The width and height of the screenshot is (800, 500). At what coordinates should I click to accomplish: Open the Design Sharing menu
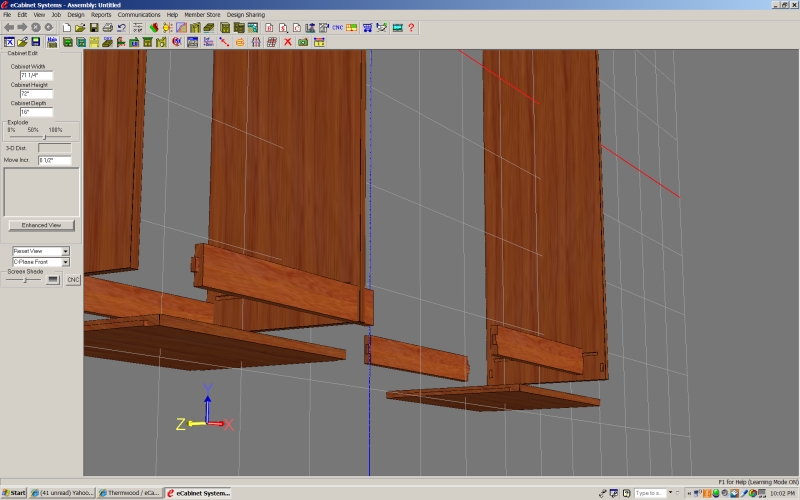click(x=246, y=15)
